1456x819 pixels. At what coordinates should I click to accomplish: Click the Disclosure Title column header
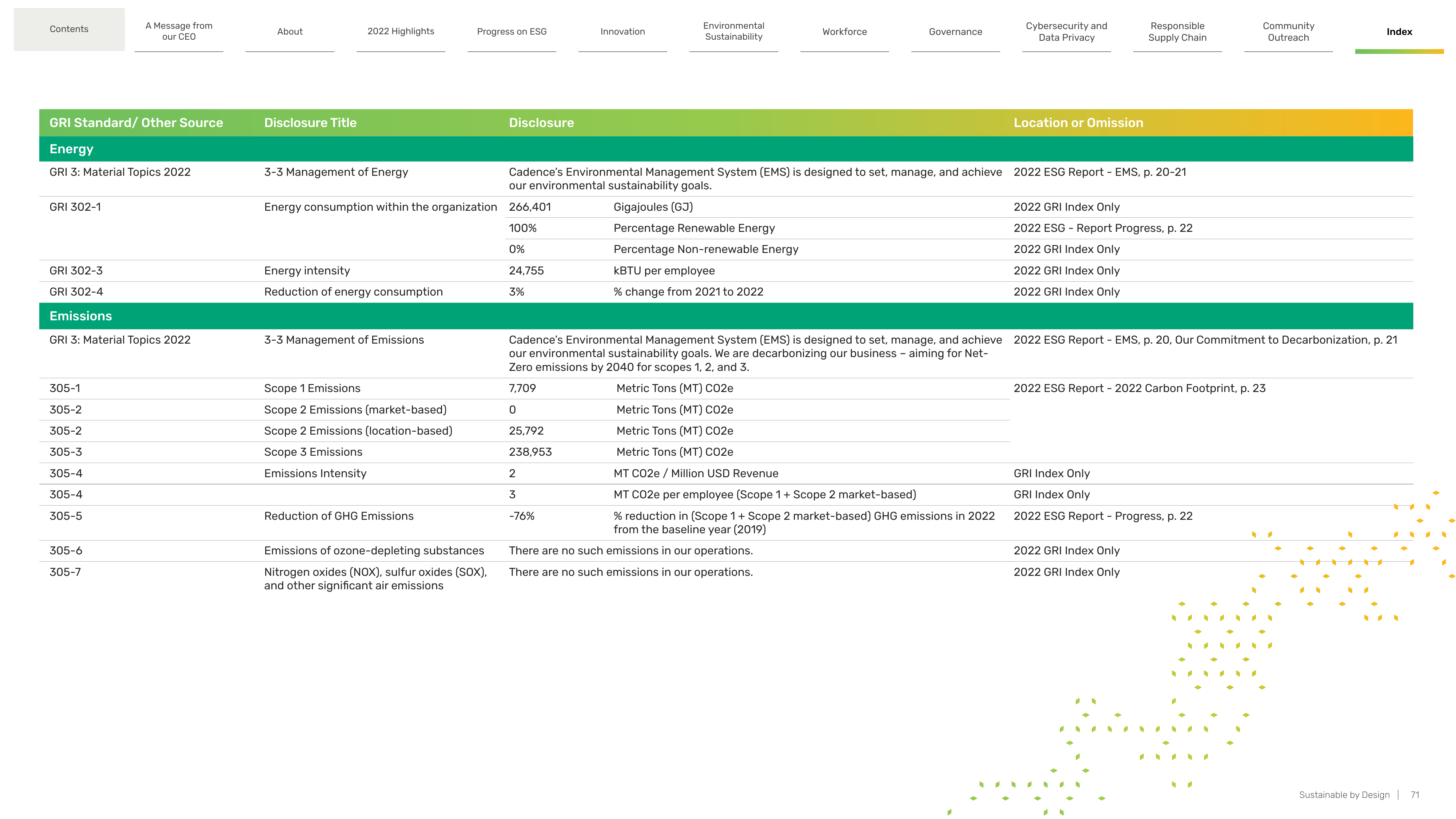tap(310, 123)
